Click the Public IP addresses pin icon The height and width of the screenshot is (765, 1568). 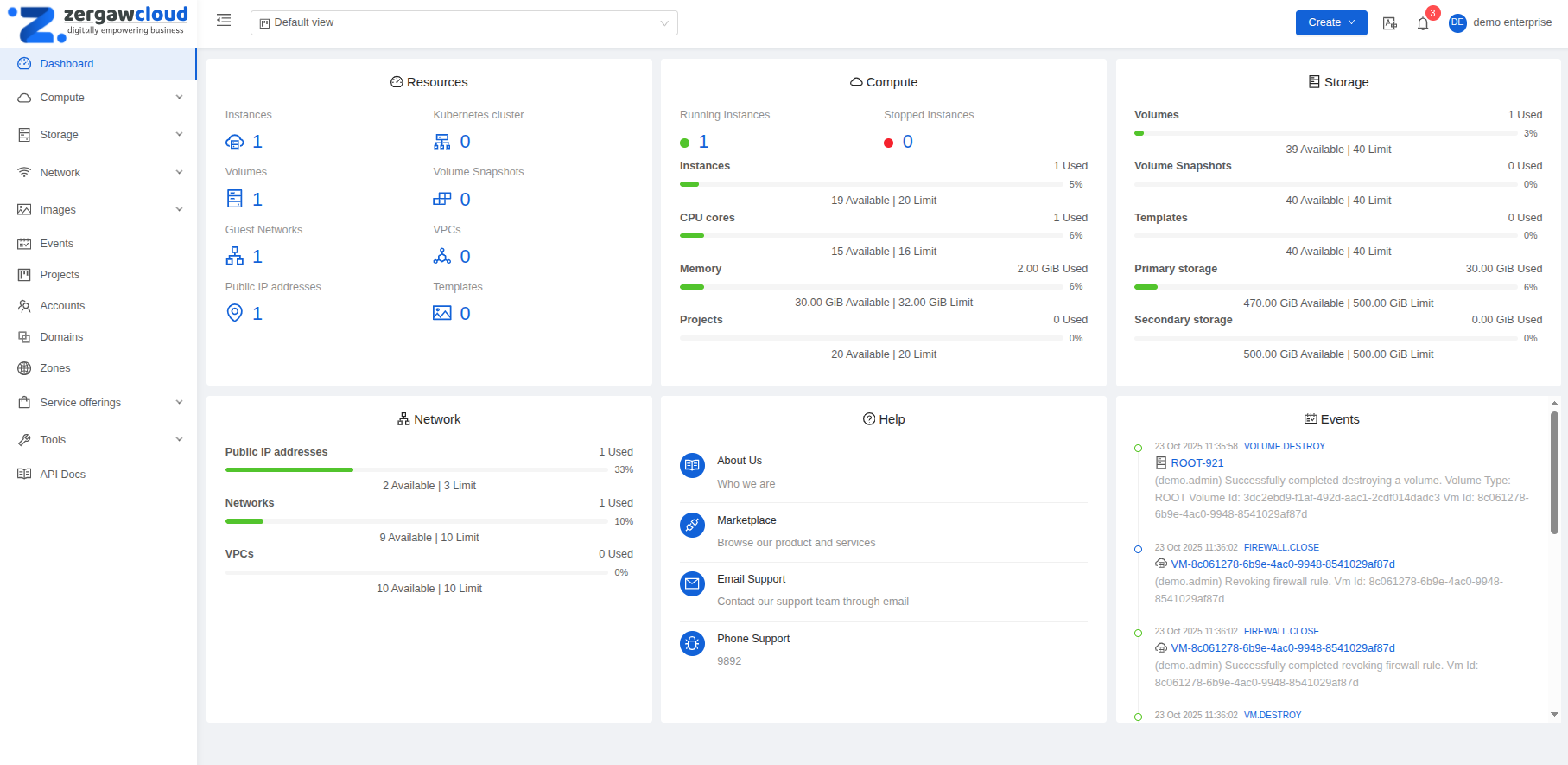[234, 313]
